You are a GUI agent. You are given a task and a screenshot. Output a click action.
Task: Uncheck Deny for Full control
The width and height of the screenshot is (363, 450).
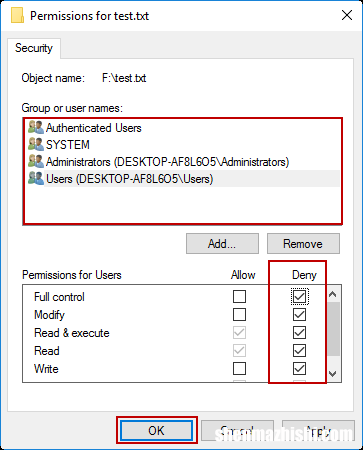[x=299, y=296]
